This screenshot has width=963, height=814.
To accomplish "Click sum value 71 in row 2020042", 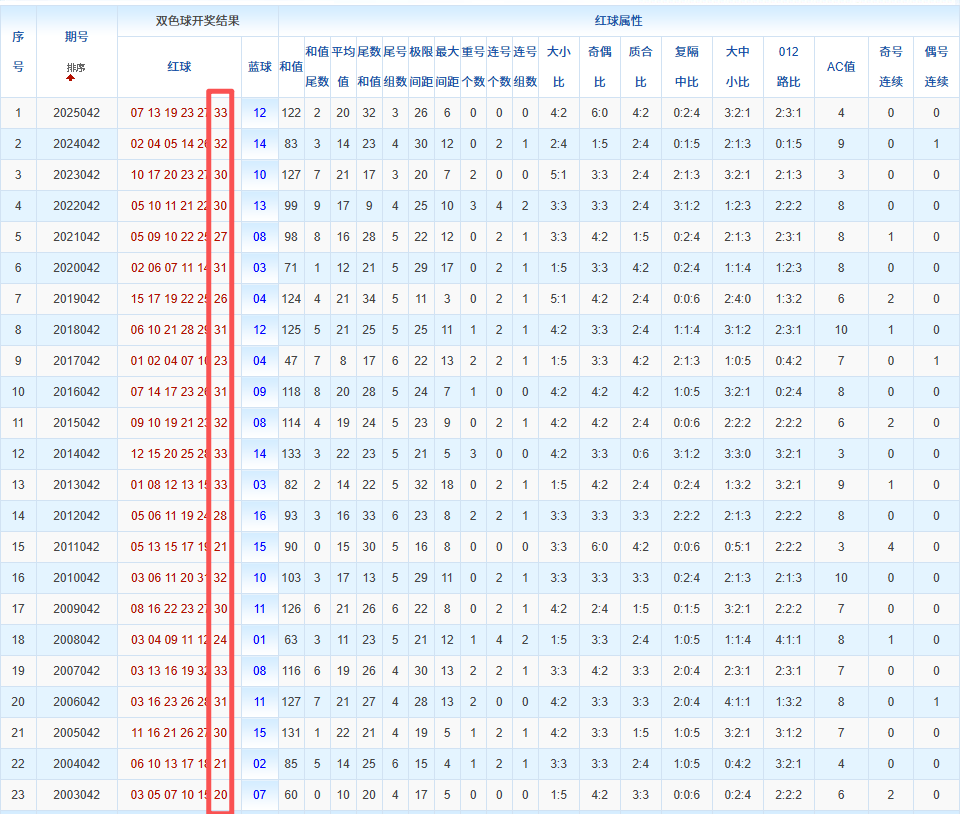I will point(291,268).
